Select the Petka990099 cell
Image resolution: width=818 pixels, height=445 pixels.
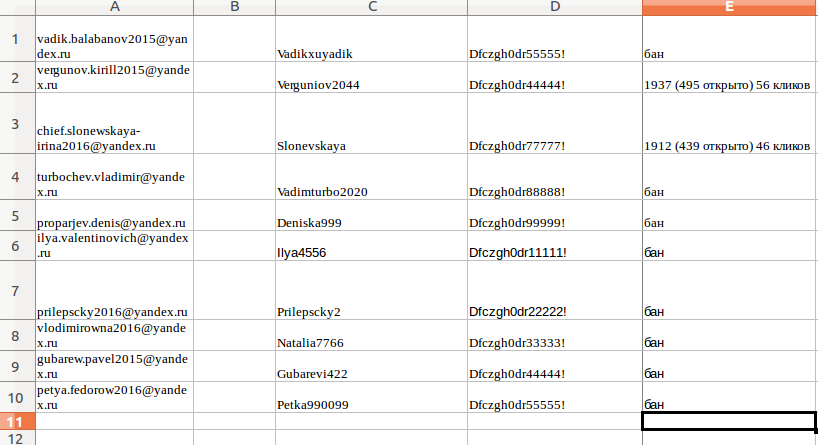click(x=371, y=398)
